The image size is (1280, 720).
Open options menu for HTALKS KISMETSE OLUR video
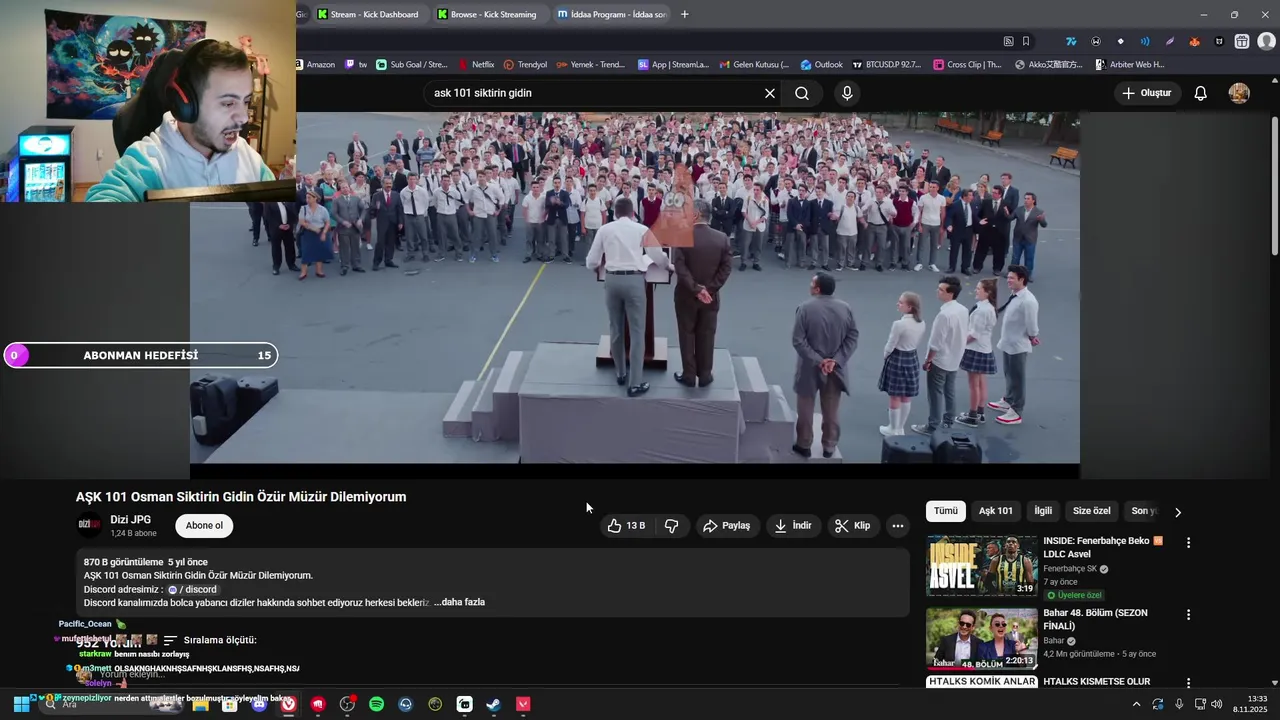pos(1188,683)
